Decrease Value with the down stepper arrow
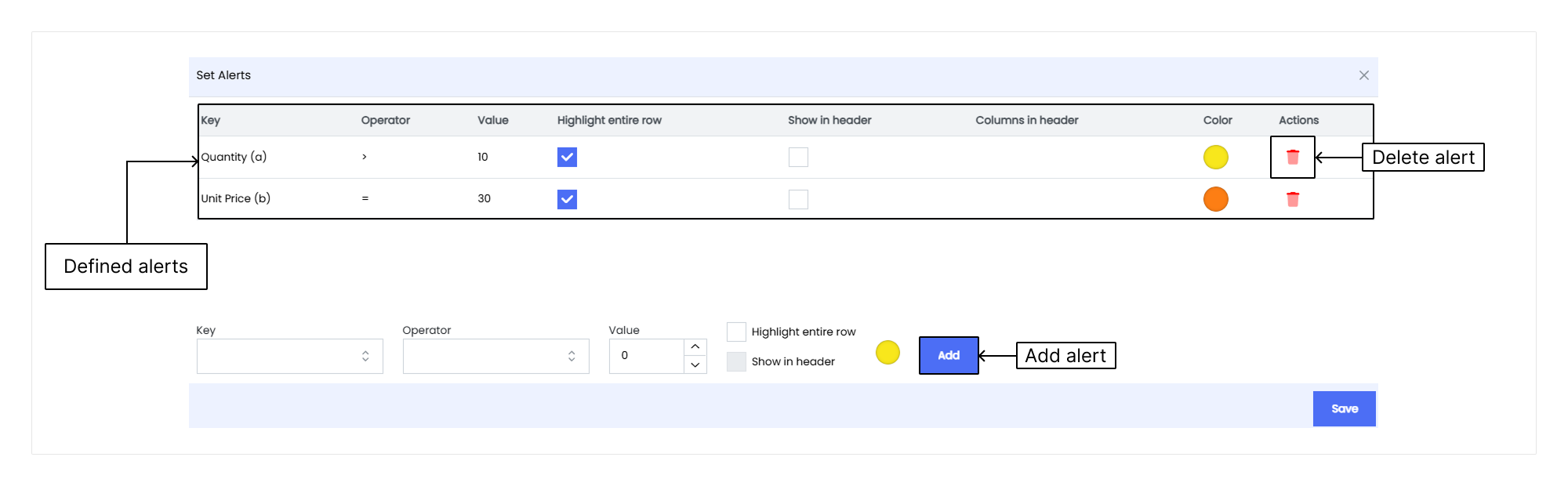 [x=695, y=364]
